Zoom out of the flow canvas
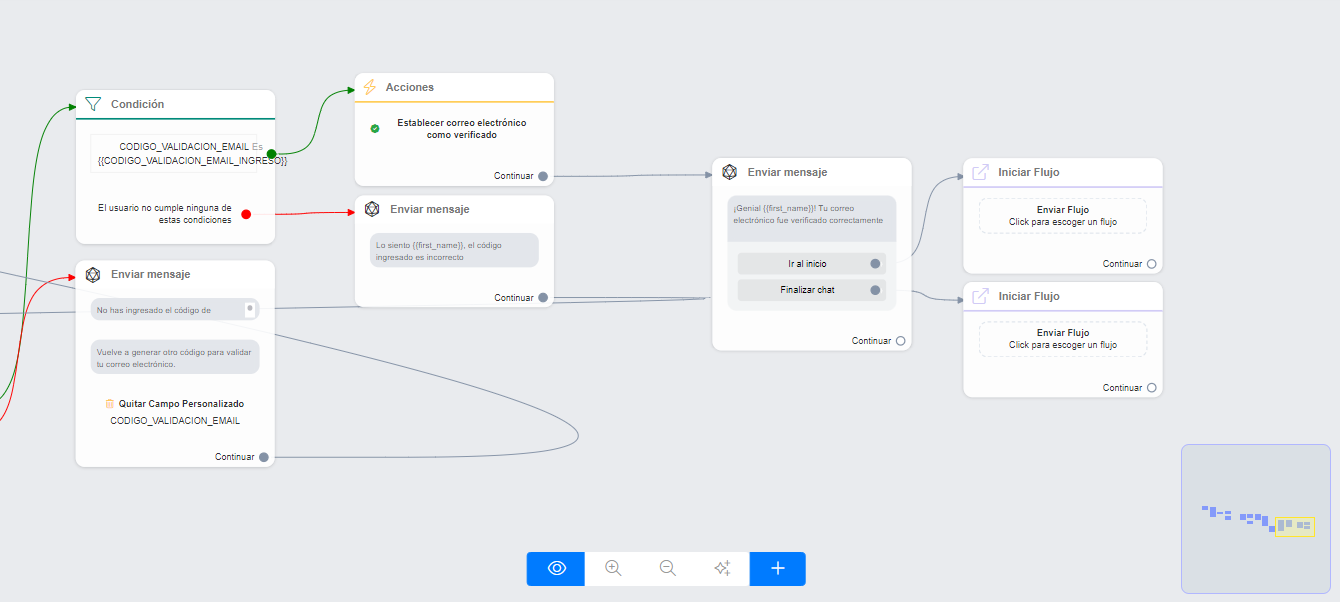 pos(668,568)
